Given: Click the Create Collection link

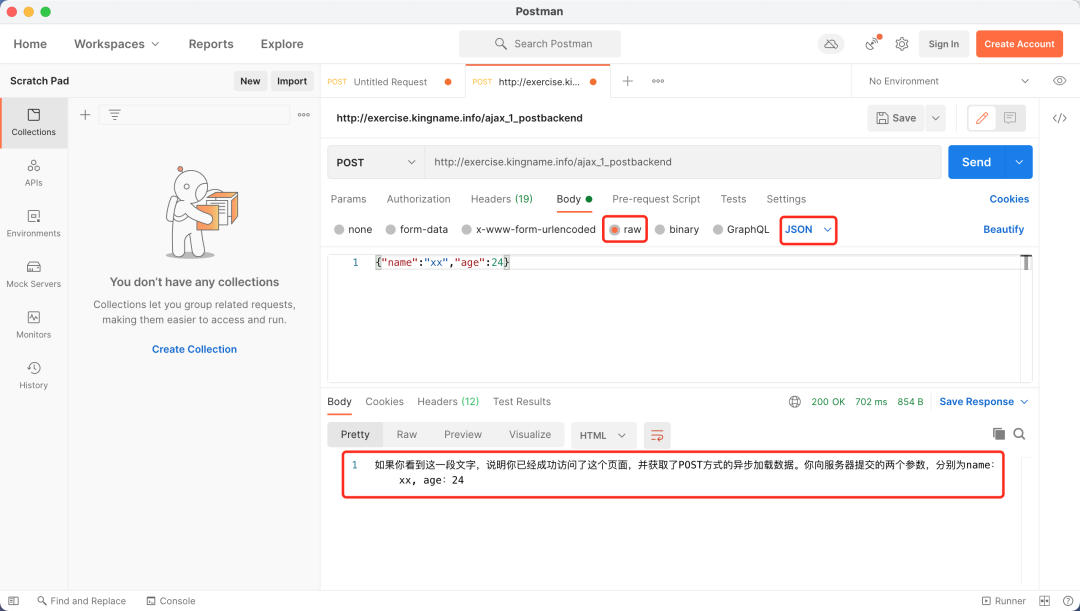Looking at the screenshot, I should pyautogui.click(x=194, y=349).
